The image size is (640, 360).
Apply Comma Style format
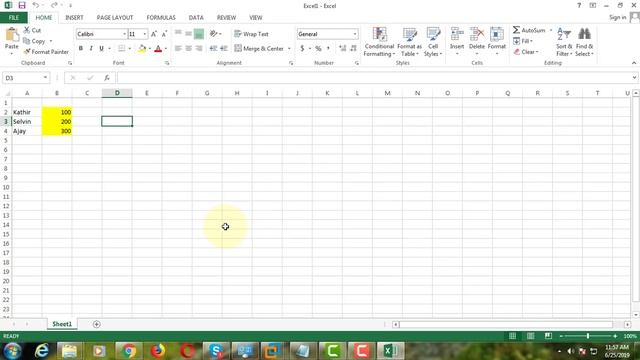[x=328, y=49]
